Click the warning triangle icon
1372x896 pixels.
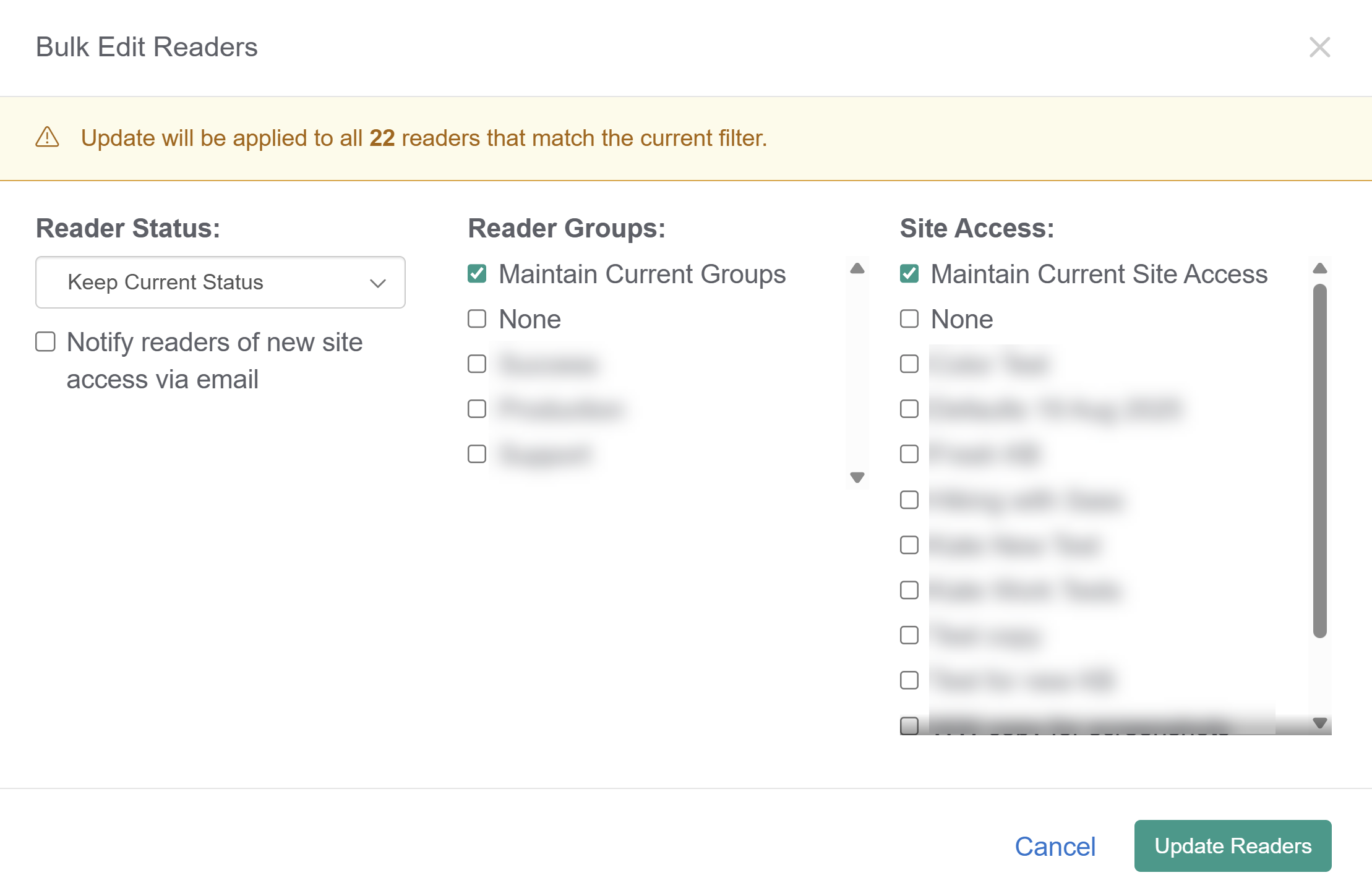(48, 137)
